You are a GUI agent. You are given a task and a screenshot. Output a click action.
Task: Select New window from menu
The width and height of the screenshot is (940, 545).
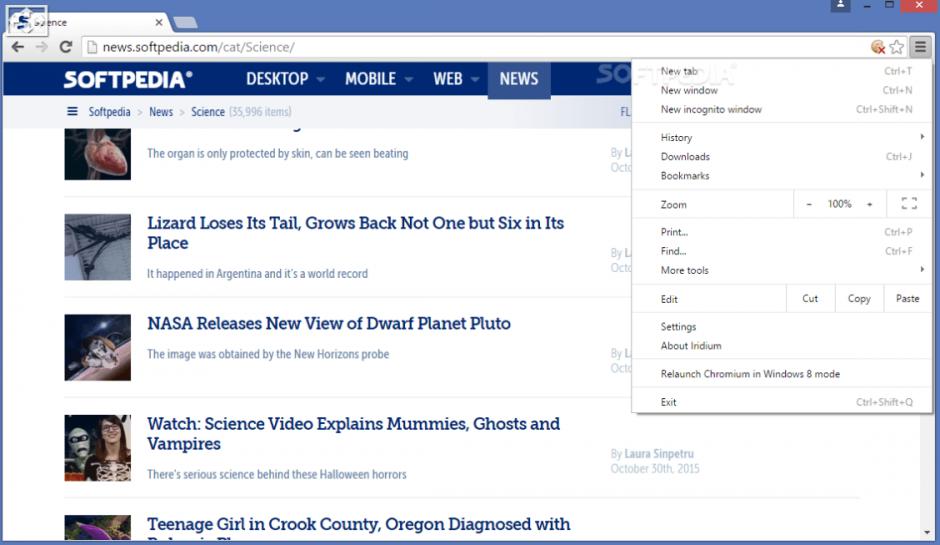click(782, 91)
